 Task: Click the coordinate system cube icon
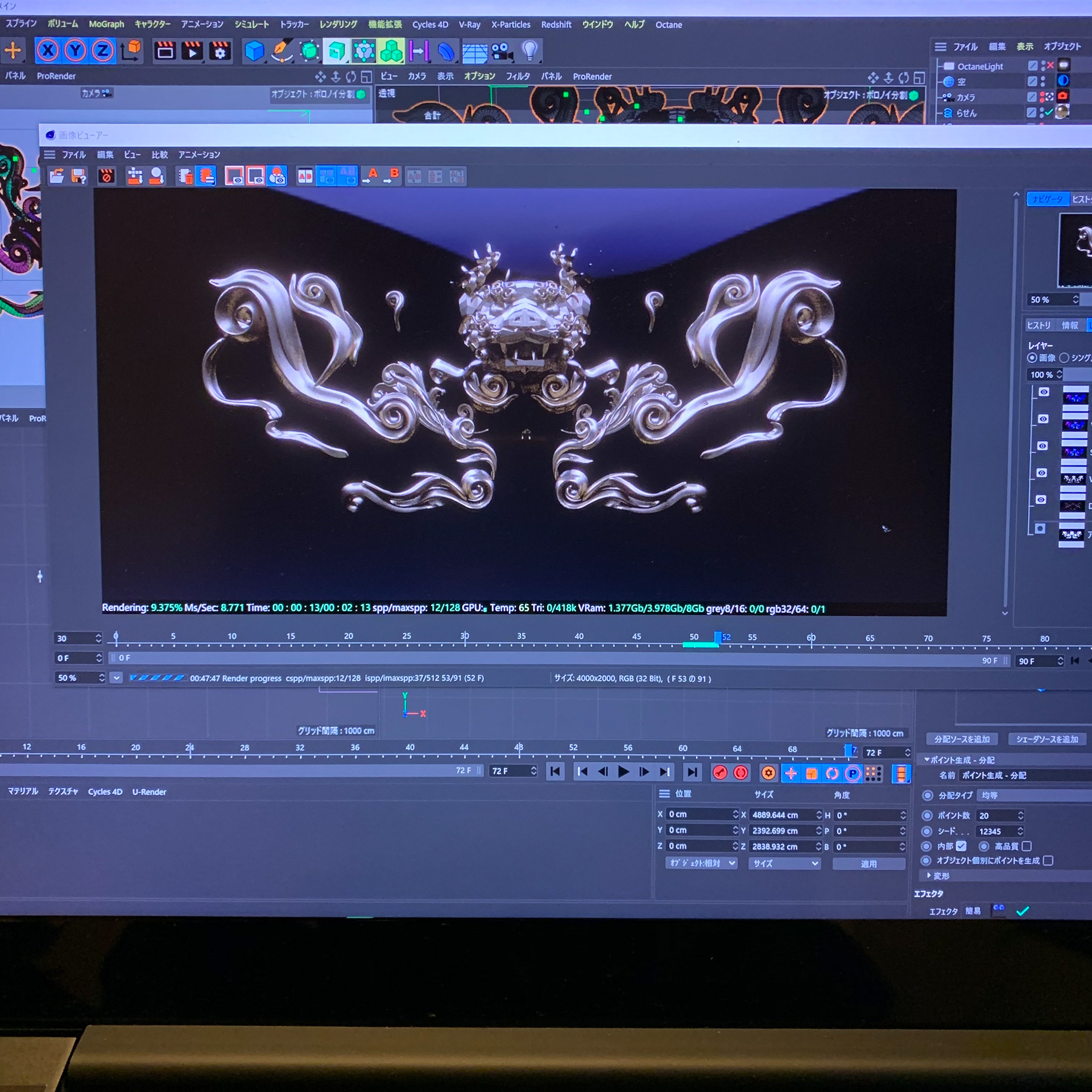(x=131, y=51)
